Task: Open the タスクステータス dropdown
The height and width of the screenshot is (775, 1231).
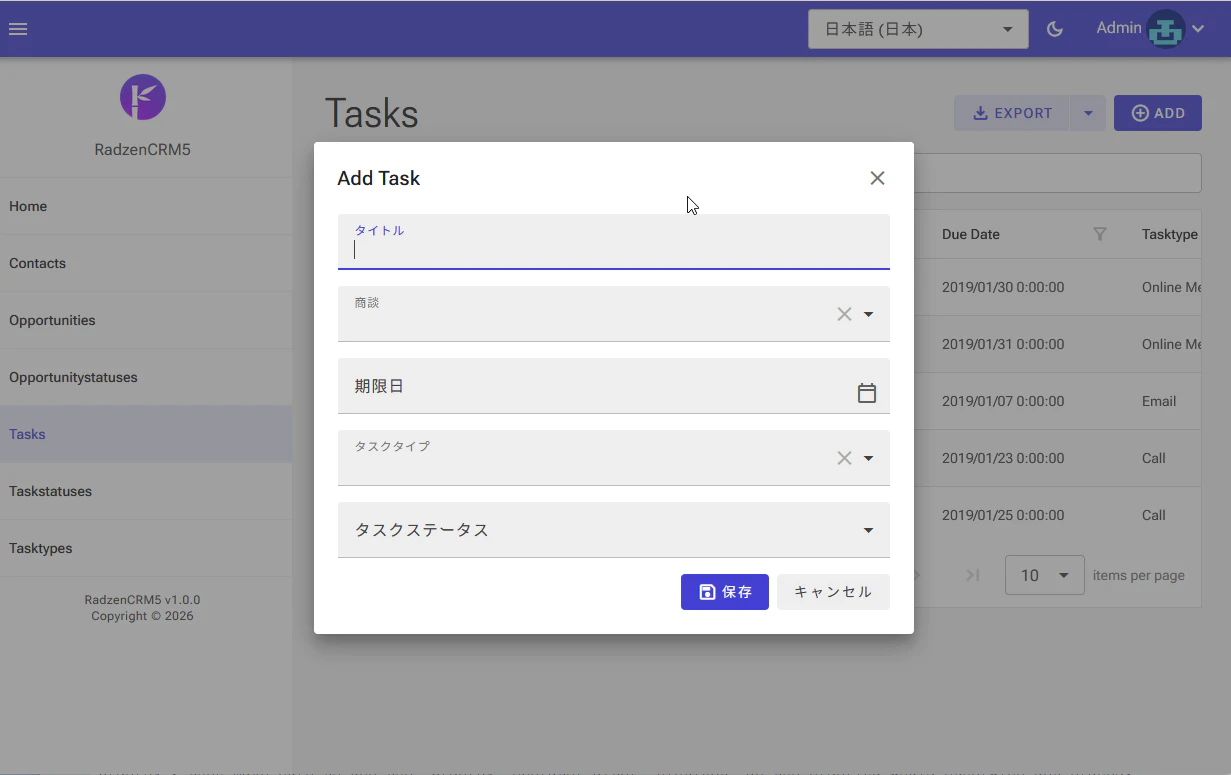Action: pos(613,530)
